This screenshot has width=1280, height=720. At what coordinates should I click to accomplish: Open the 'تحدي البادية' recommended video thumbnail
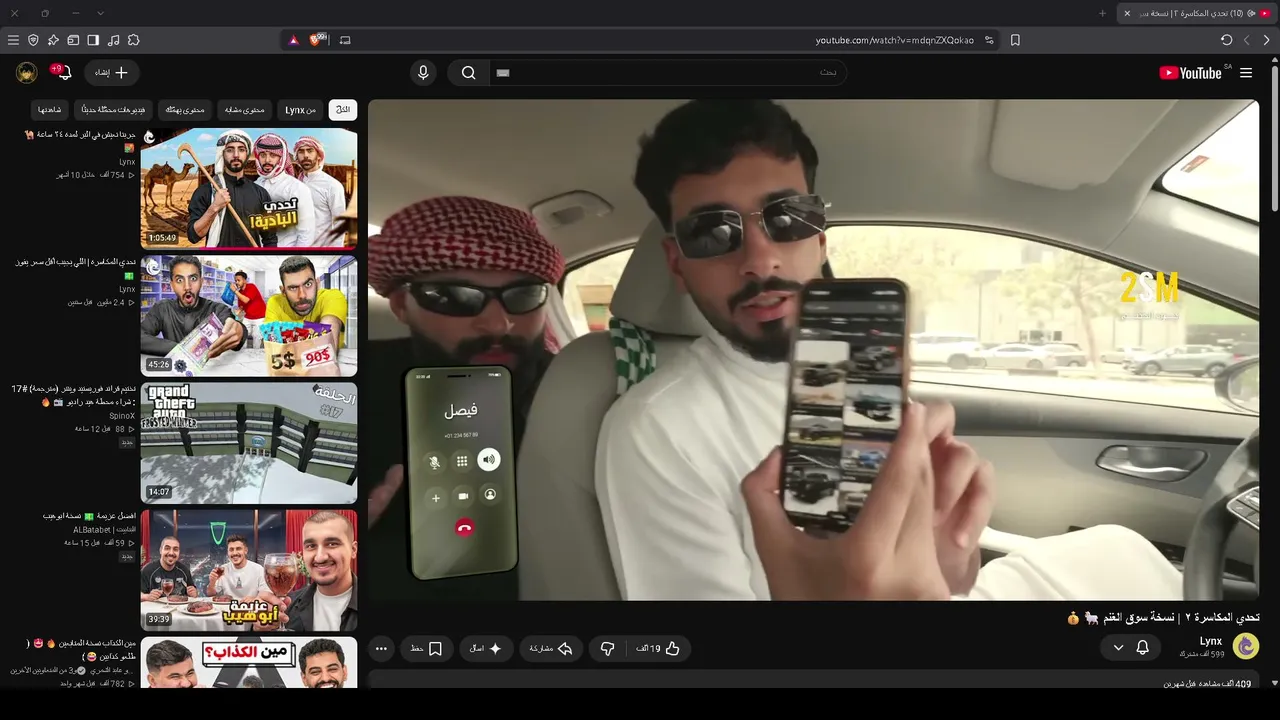[249, 188]
